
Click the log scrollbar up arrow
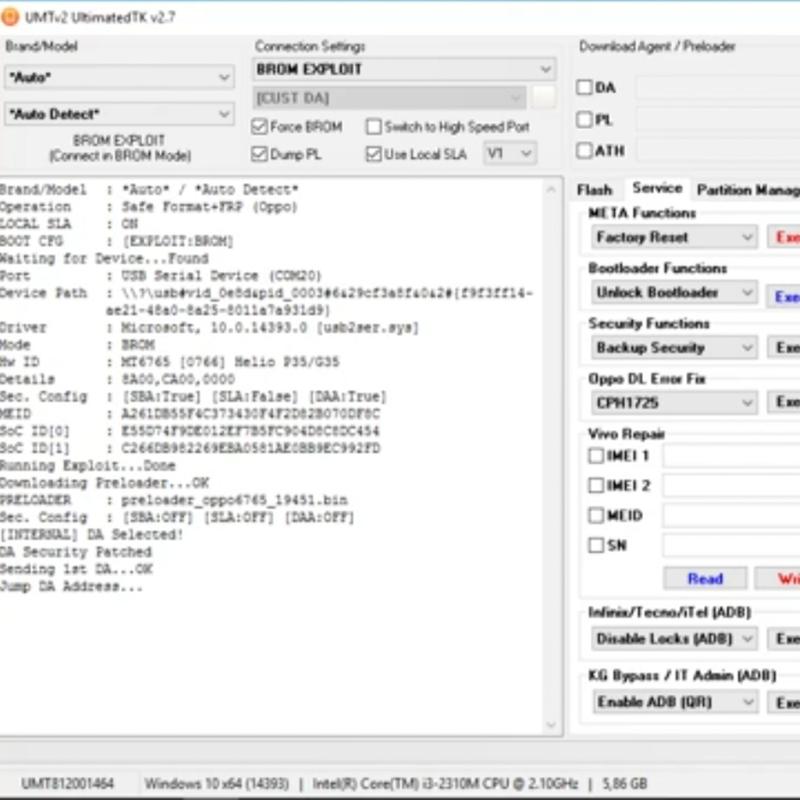(551, 189)
